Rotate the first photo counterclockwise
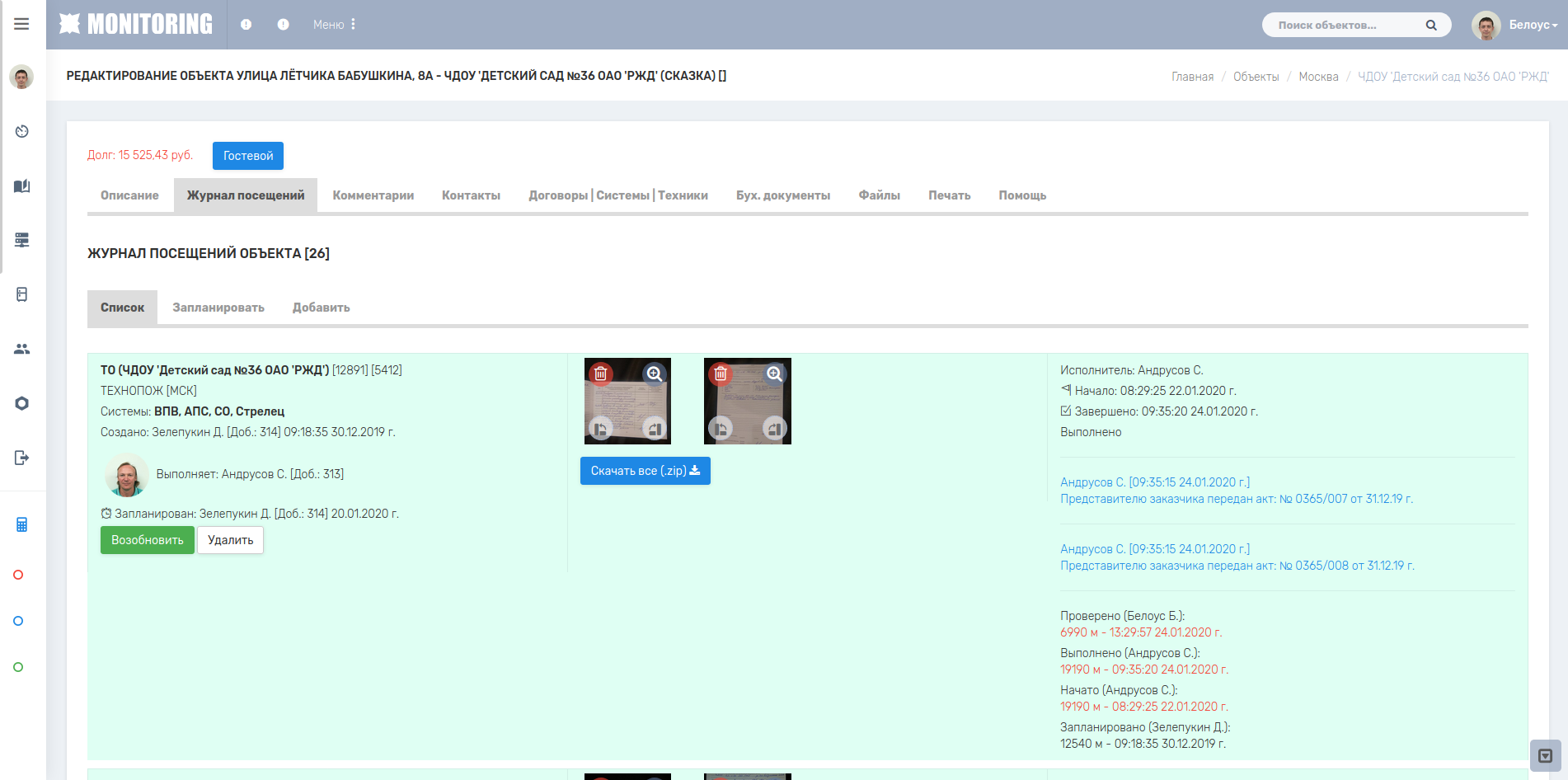 [601, 429]
